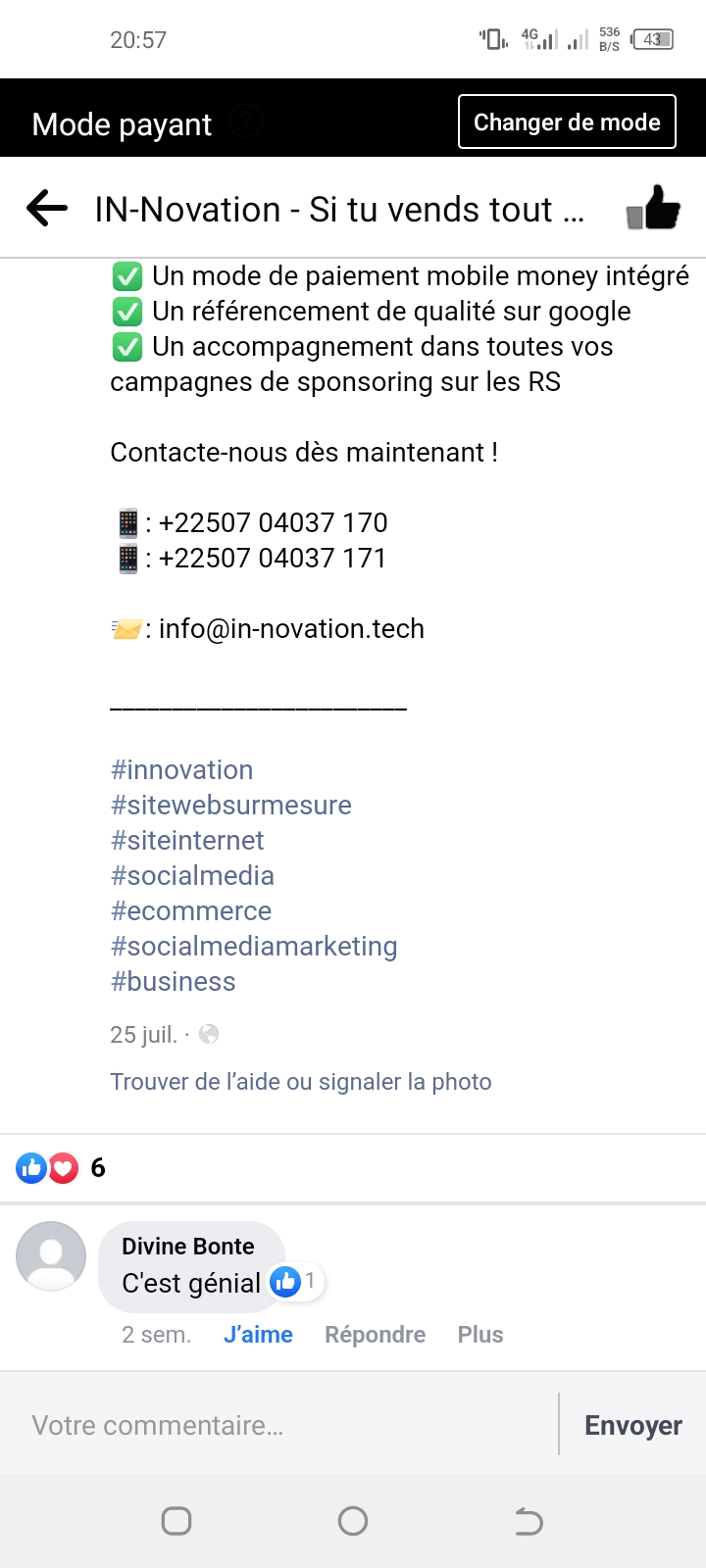
Task: Focus the Votre commentaire input field
Action: [x=284, y=1425]
